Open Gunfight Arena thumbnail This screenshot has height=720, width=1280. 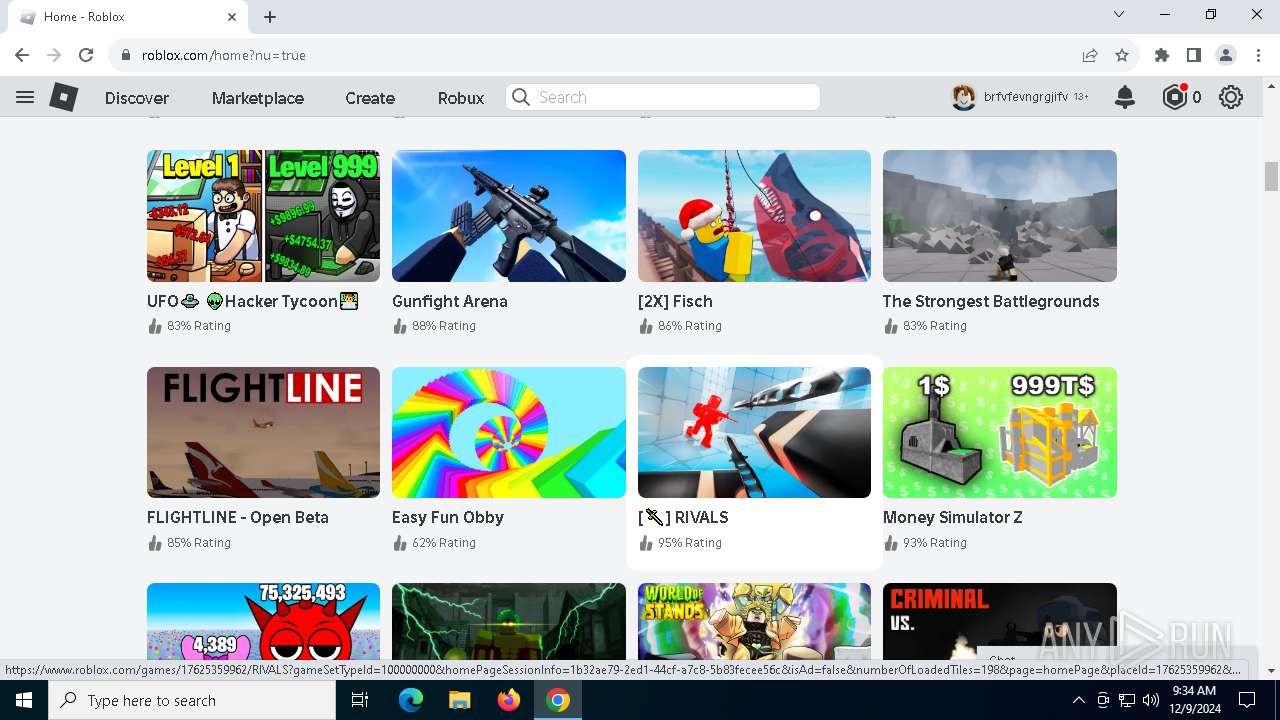[x=509, y=216]
